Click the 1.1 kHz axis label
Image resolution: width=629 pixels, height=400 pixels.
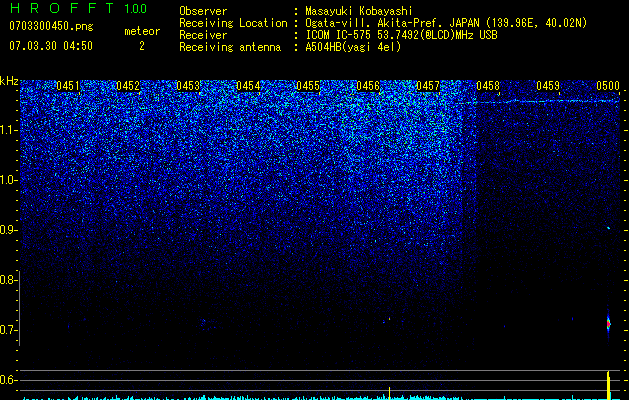click(x=9, y=130)
